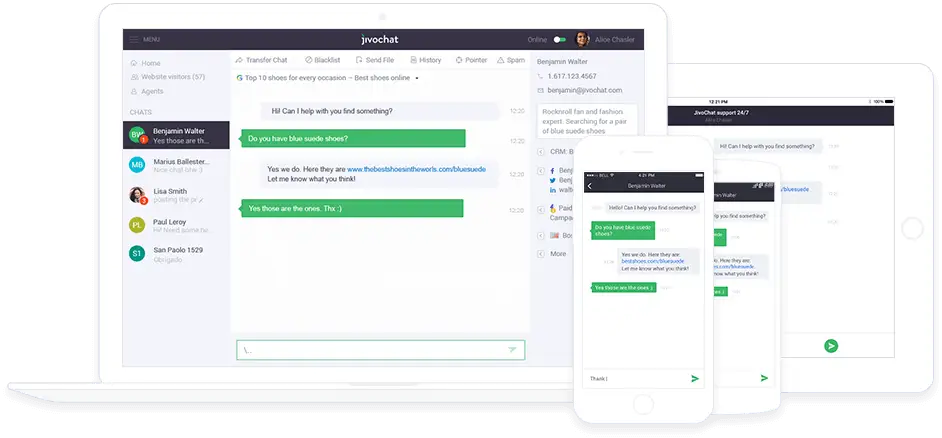
Task: Expand the social profiles section chevron
Action: point(541,171)
